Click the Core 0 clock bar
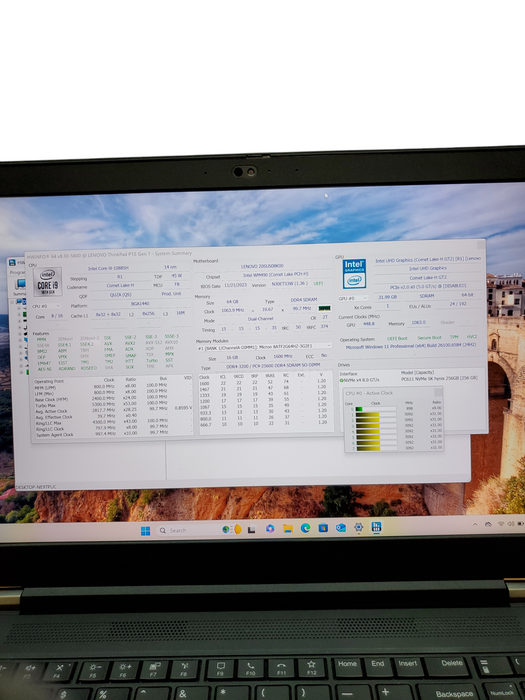The image size is (525, 700). tap(376, 409)
